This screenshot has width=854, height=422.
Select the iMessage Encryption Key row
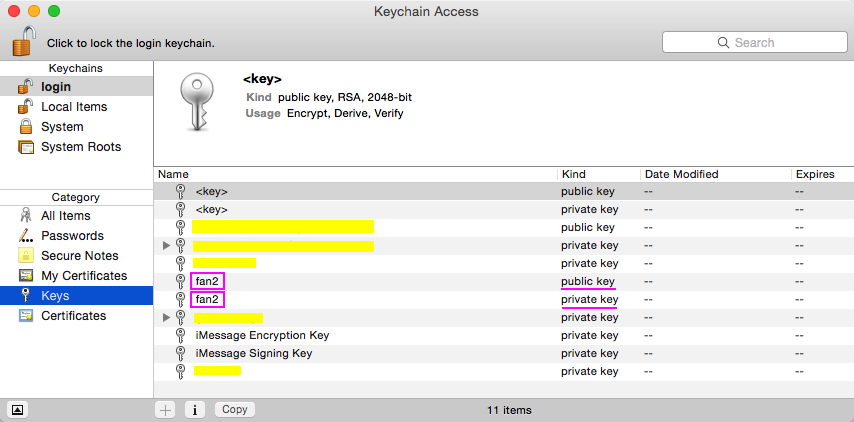tap(504, 335)
